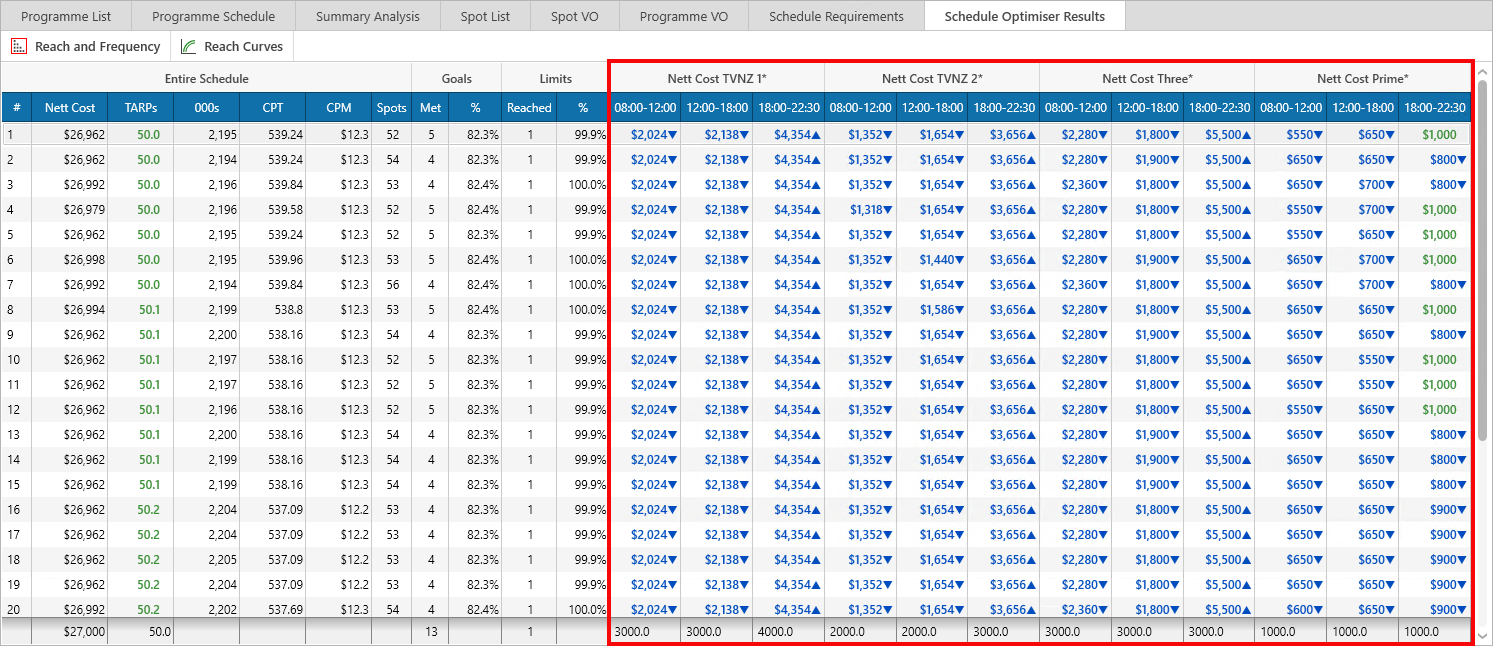Click the Nett Cost TVNZ 1* group header
The height and width of the screenshot is (646, 1493).
point(717,78)
